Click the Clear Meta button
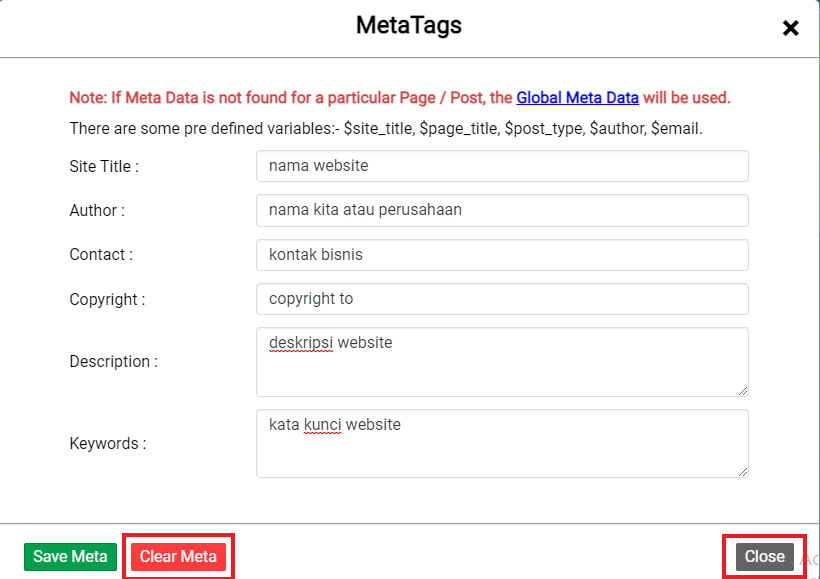Screen dimensions: 820x579 point(178,556)
